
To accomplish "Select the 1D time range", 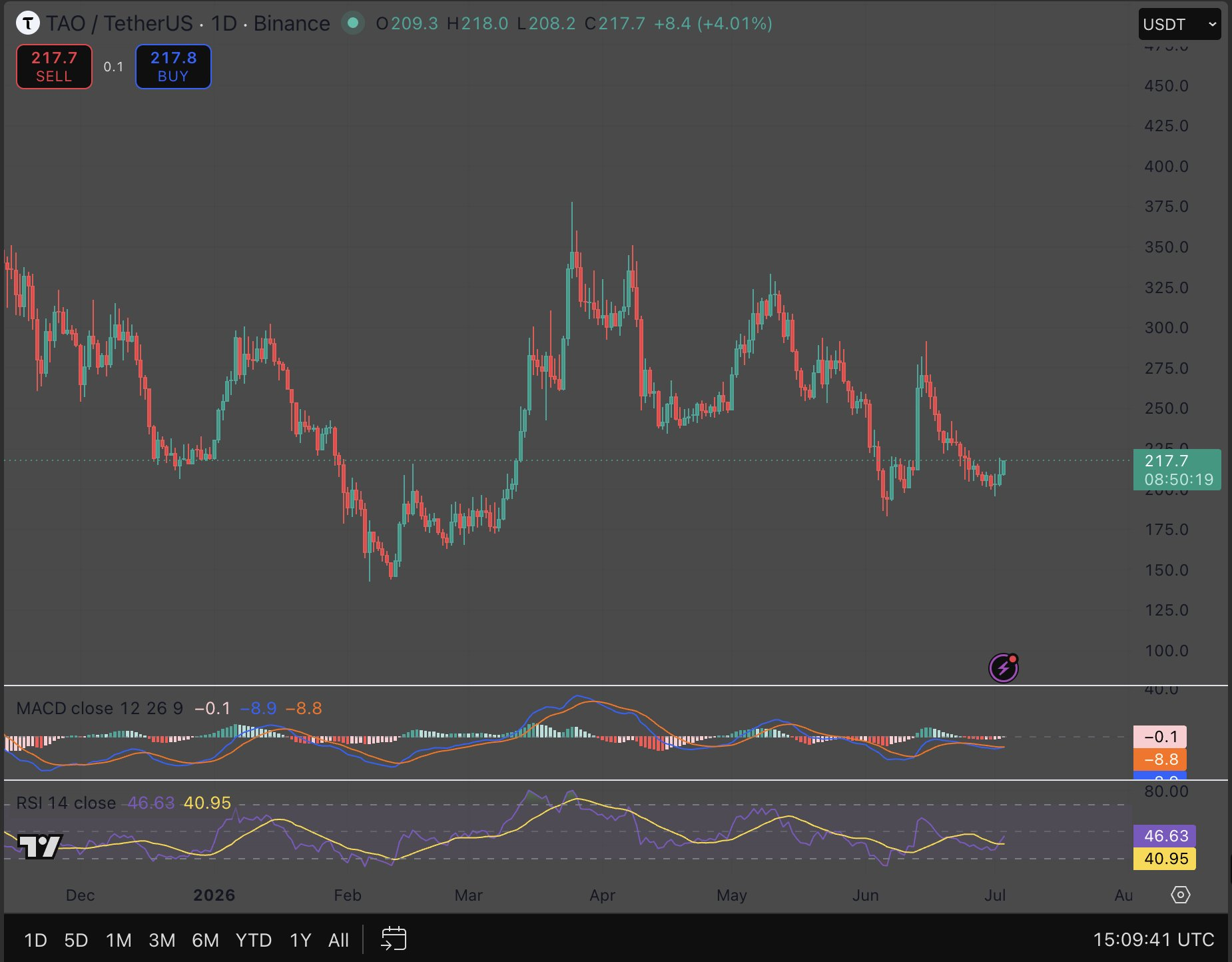I will 35,940.
